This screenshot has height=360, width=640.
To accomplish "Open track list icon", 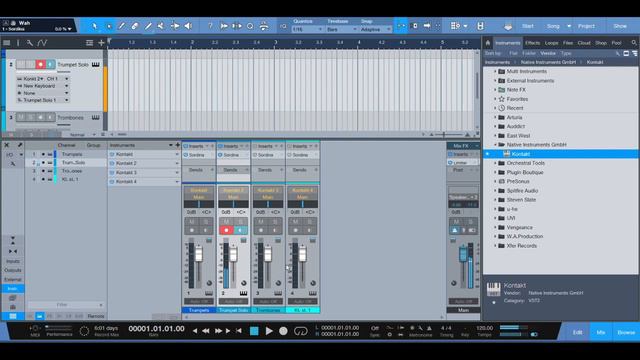I will tap(7, 42).
